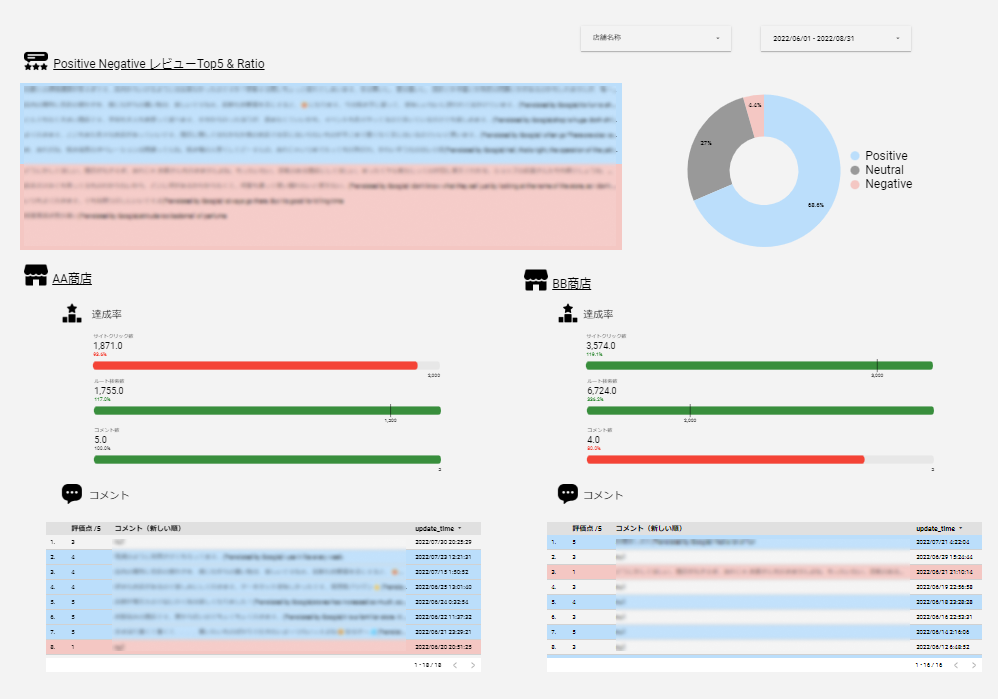998x699 pixels.
Task: Click the コメント speech bubble icon for BB商店
Action: click(568, 494)
